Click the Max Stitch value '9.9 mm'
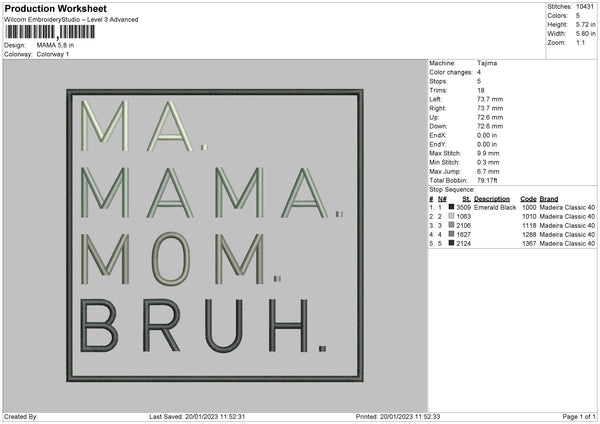Viewport: 600px width, 424px height. [488, 153]
